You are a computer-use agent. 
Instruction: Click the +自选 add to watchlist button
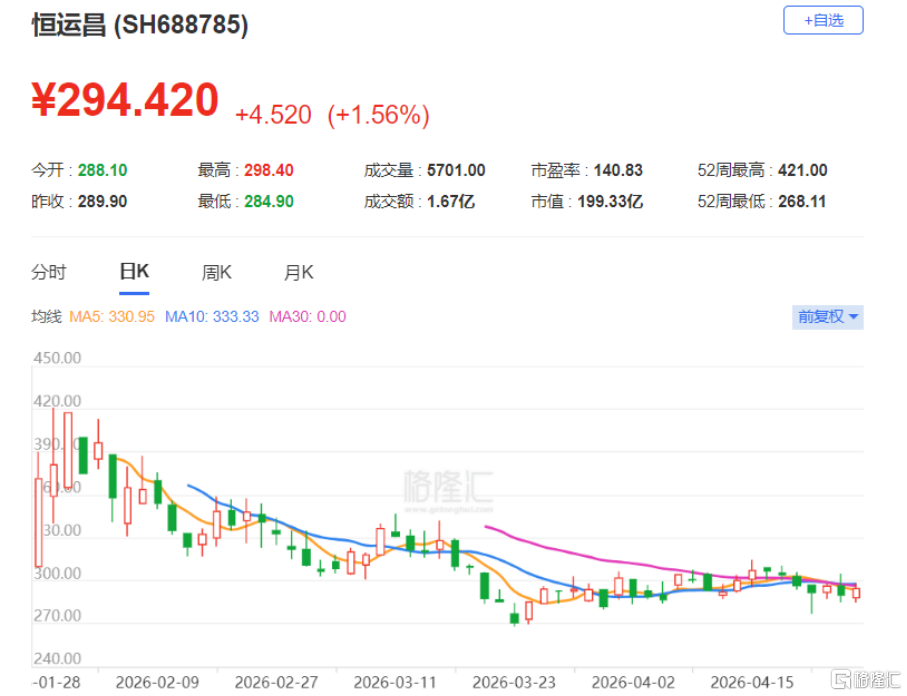pos(822,20)
